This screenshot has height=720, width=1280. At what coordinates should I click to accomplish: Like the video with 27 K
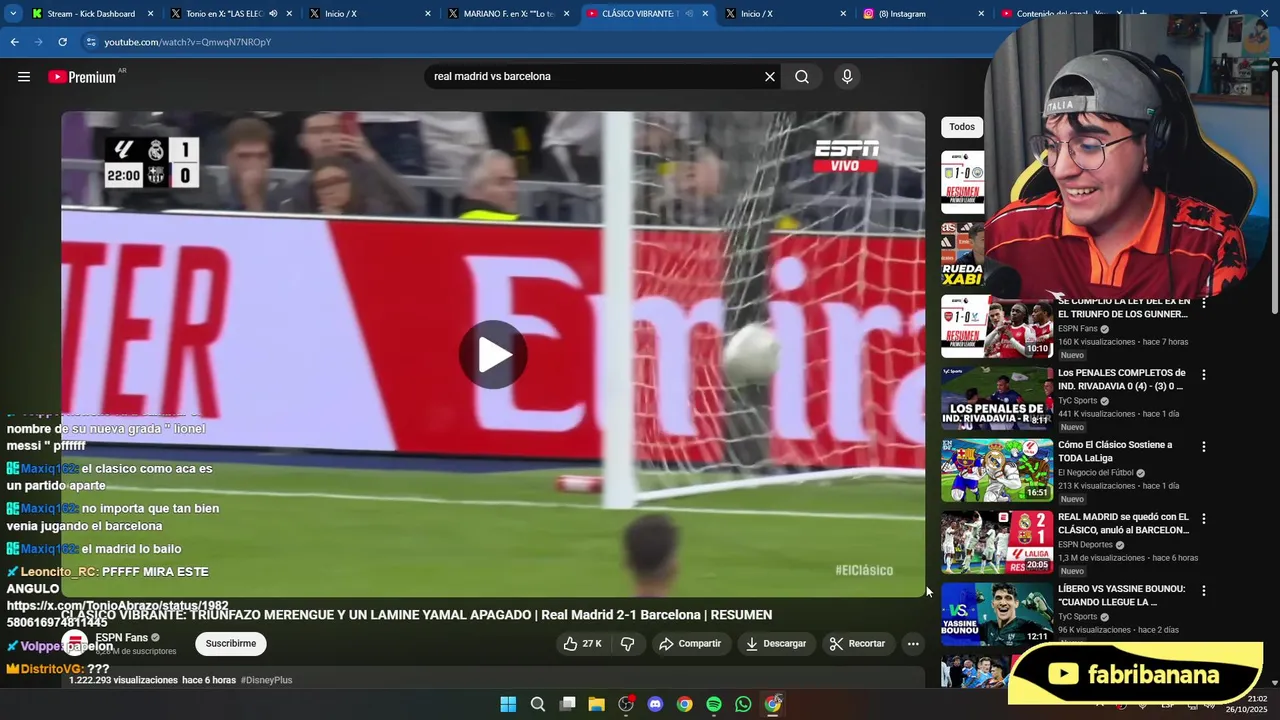pyautogui.click(x=582, y=644)
